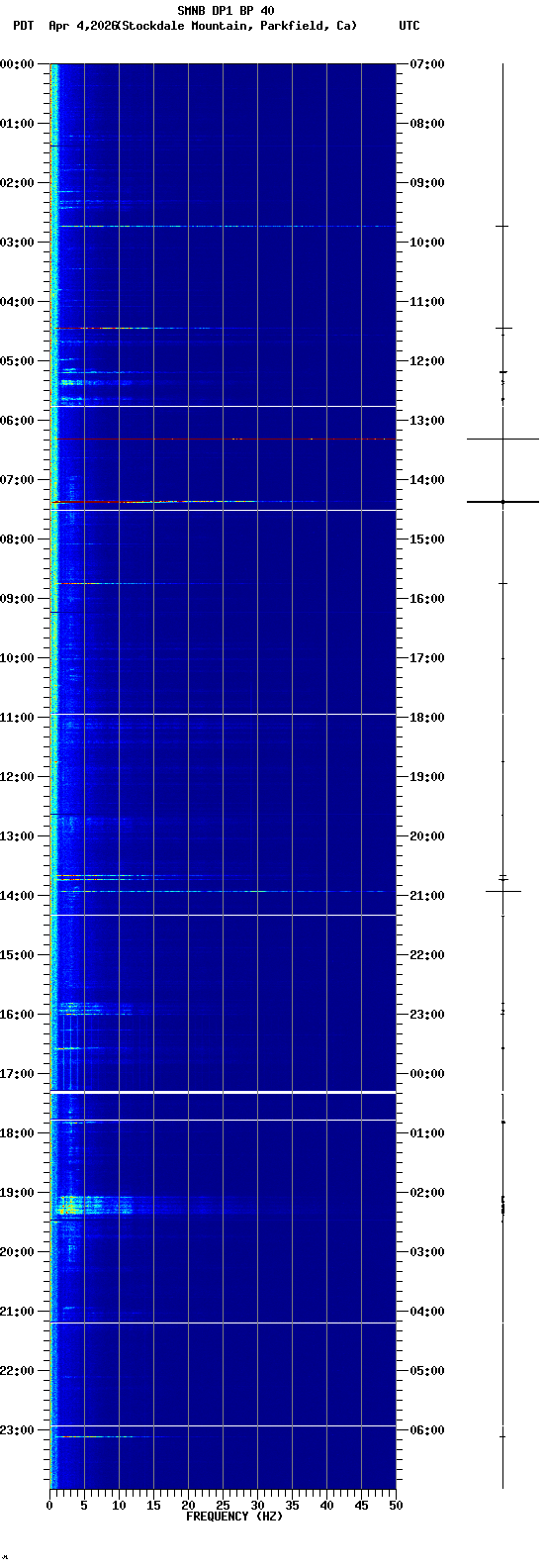Select the 15 tick on frequency axis
The image size is (546, 1568).
point(153,1506)
